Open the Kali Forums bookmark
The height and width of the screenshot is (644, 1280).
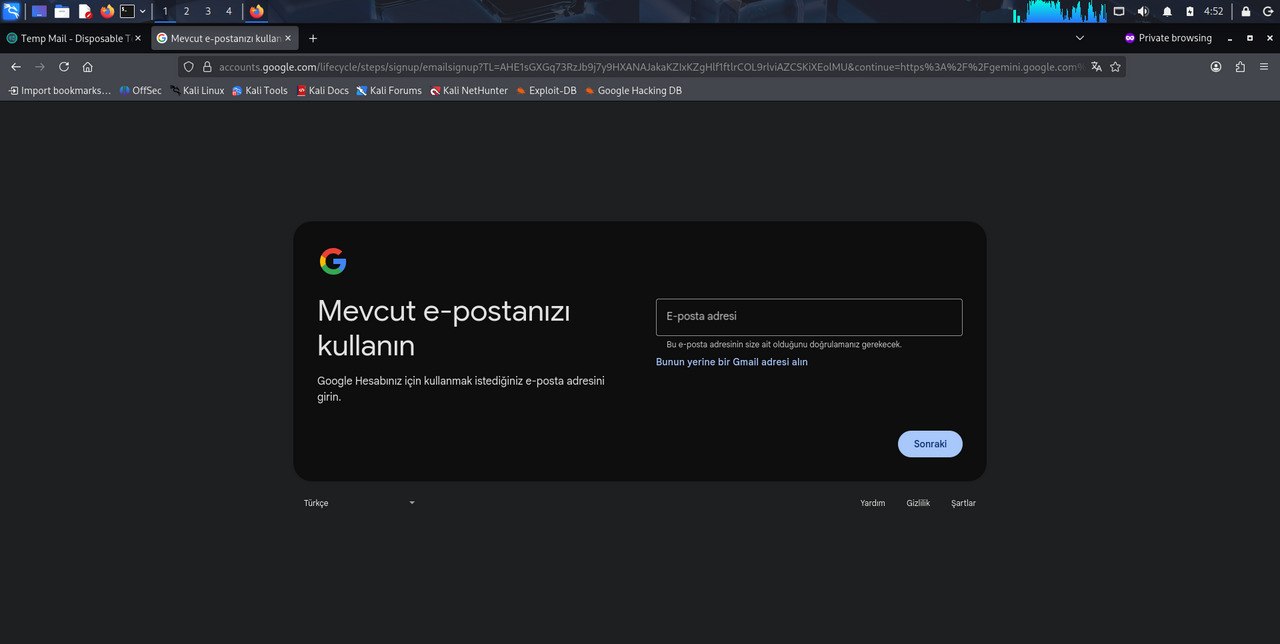pos(389,90)
